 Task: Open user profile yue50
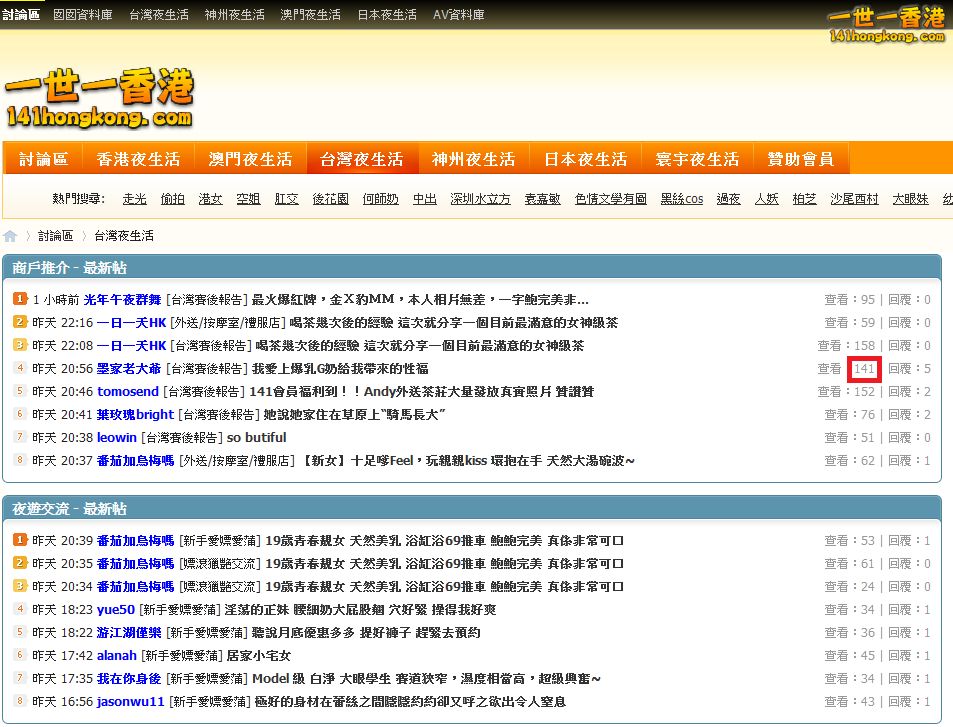click(x=115, y=610)
